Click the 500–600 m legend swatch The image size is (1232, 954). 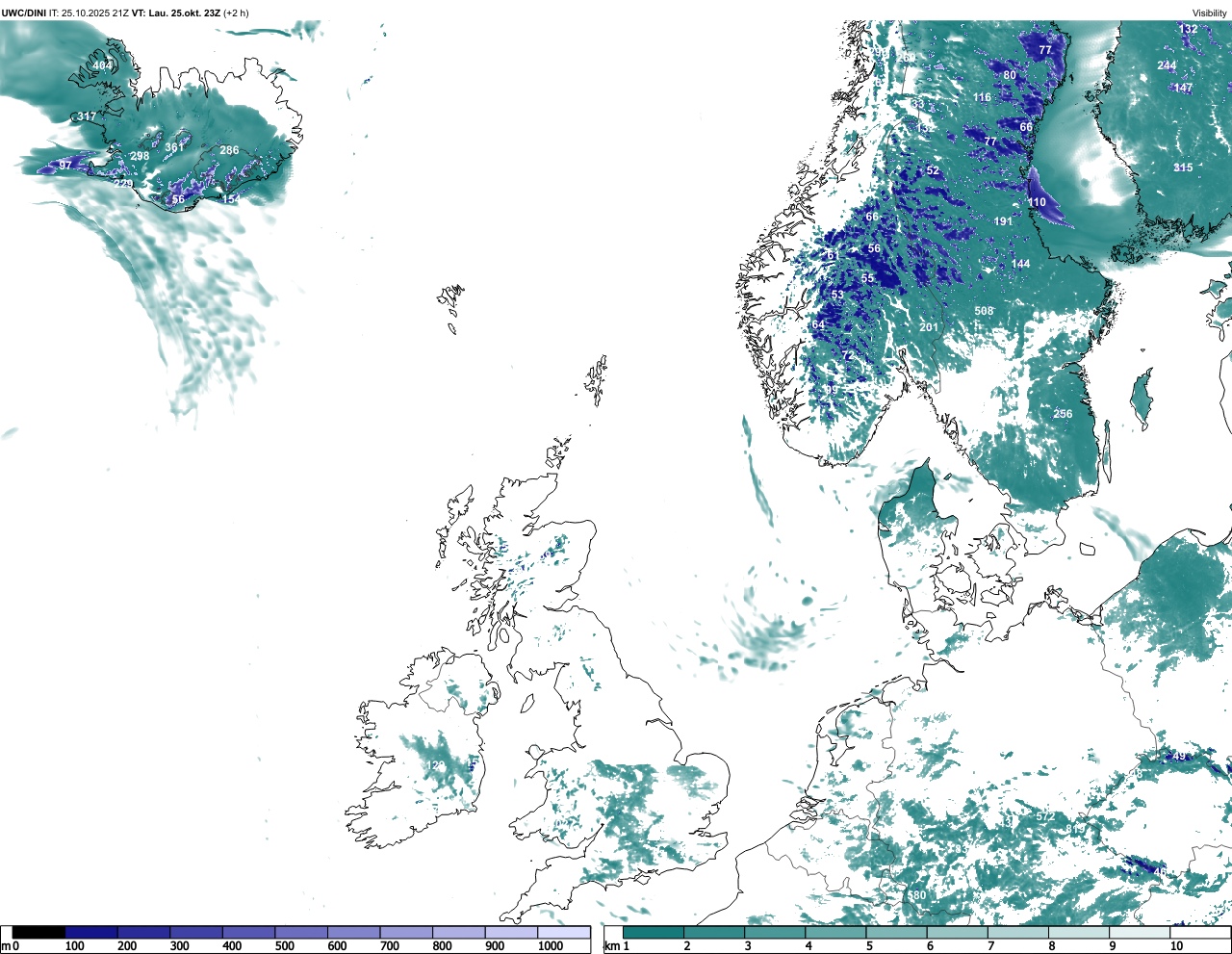301,932
